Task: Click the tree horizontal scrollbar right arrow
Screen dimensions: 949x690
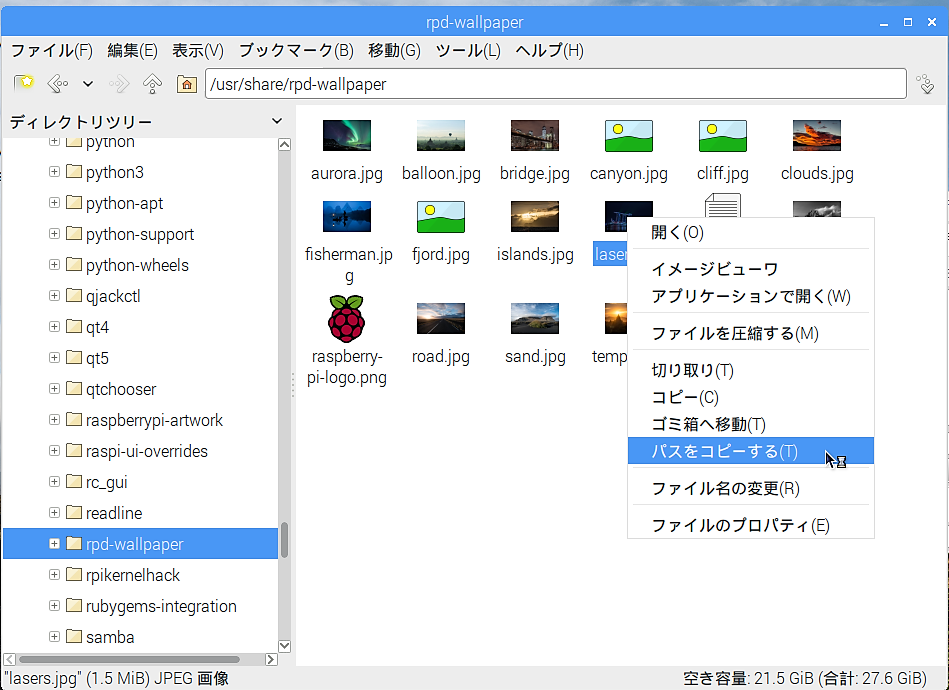Action: (x=271, y=659)
